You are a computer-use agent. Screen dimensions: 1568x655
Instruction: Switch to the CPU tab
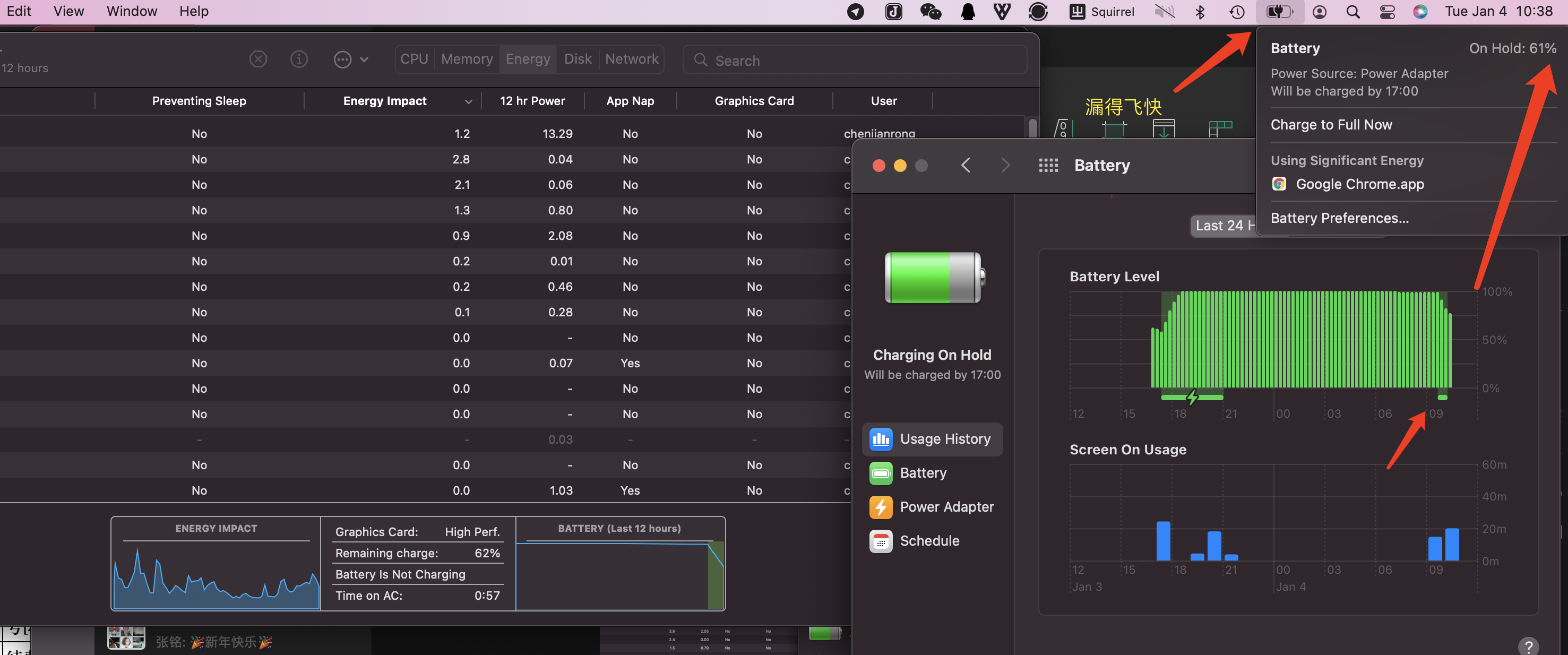(414, 59)
